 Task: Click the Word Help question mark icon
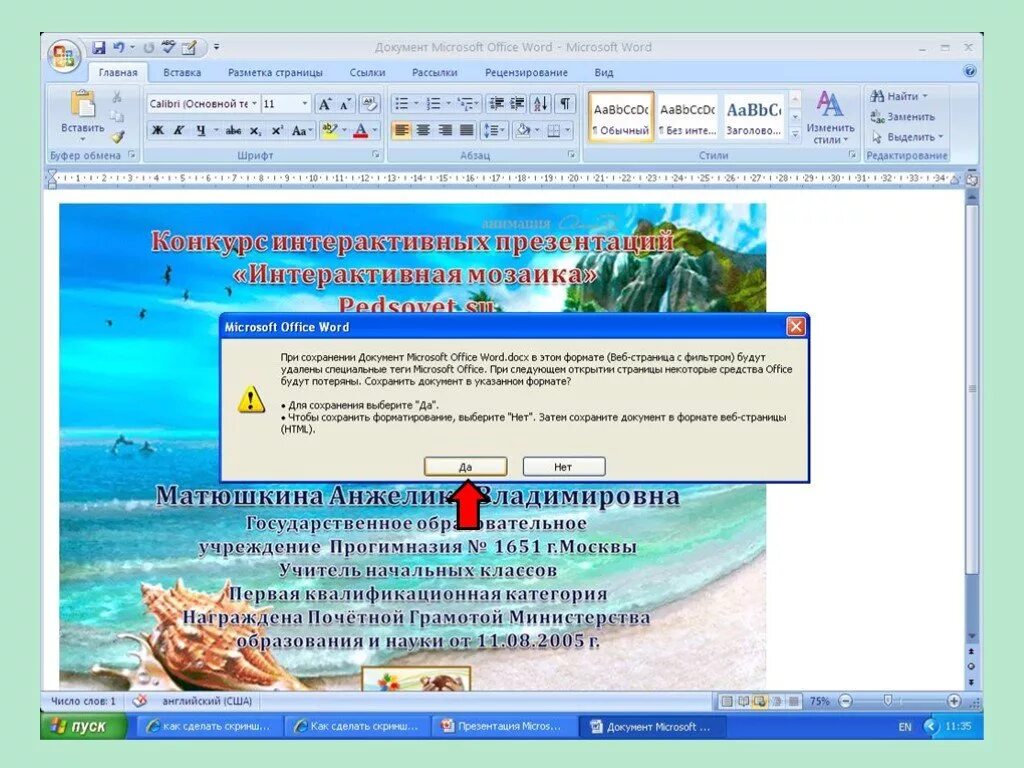click(x=970, y=71)
